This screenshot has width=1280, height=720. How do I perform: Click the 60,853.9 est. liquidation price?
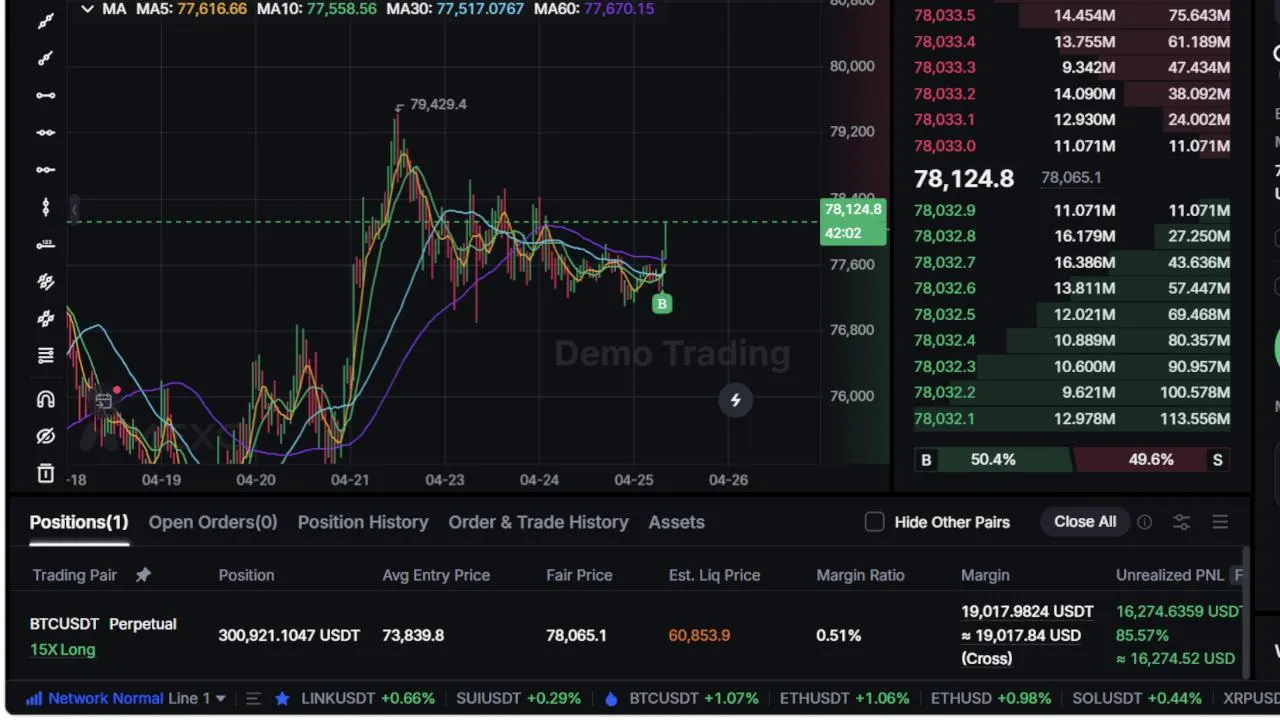[699, 635]
